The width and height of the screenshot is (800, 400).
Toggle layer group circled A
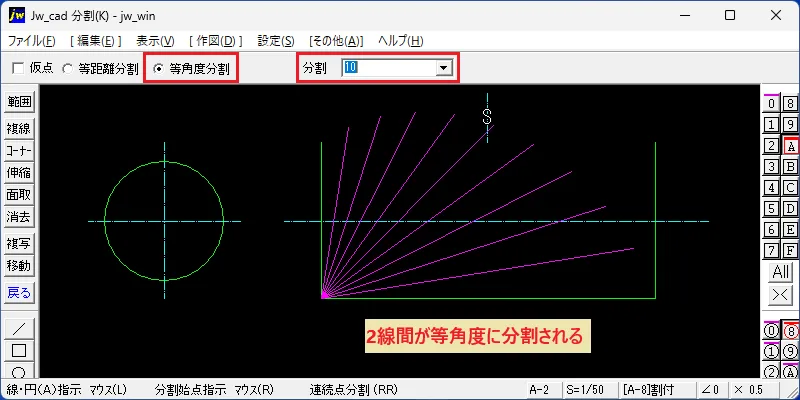pos(790,372)
